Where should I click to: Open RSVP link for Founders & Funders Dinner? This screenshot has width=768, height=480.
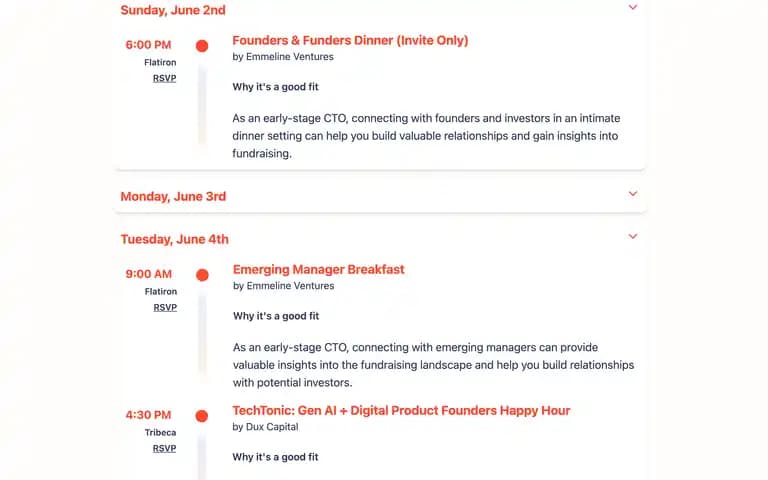165,78
